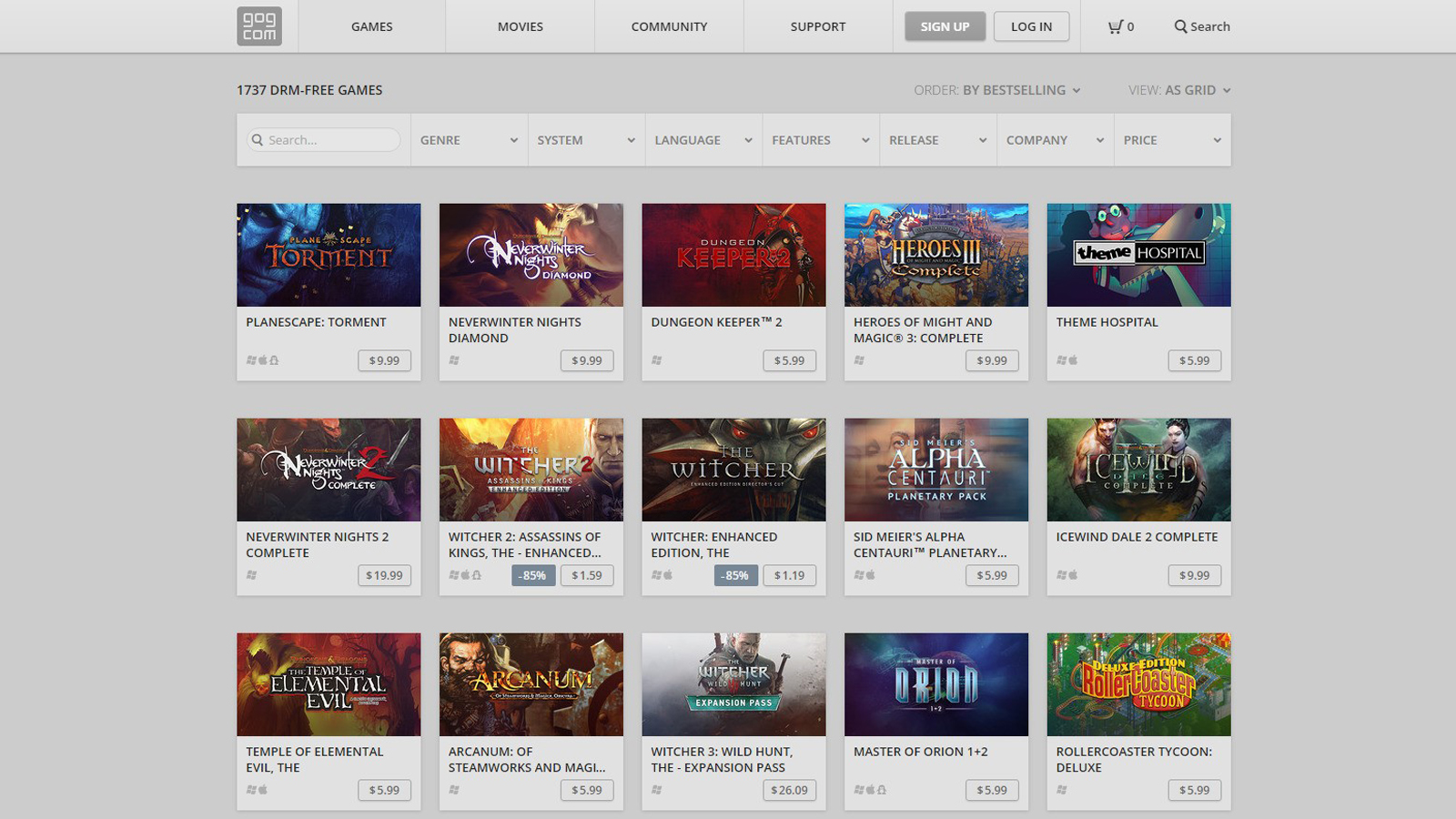Click the Windows icon under Planescape: Torment
The height and width of the screenshot is (819, 1456).
(251, 360)
